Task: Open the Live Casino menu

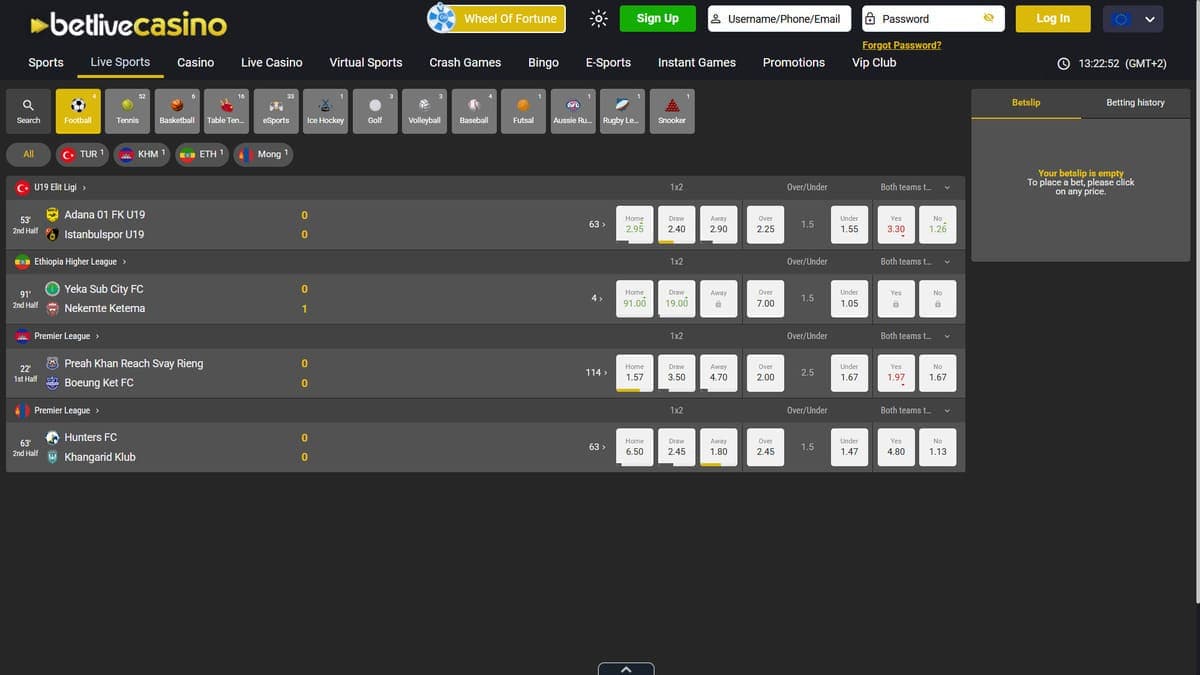Action: [272, 62]
